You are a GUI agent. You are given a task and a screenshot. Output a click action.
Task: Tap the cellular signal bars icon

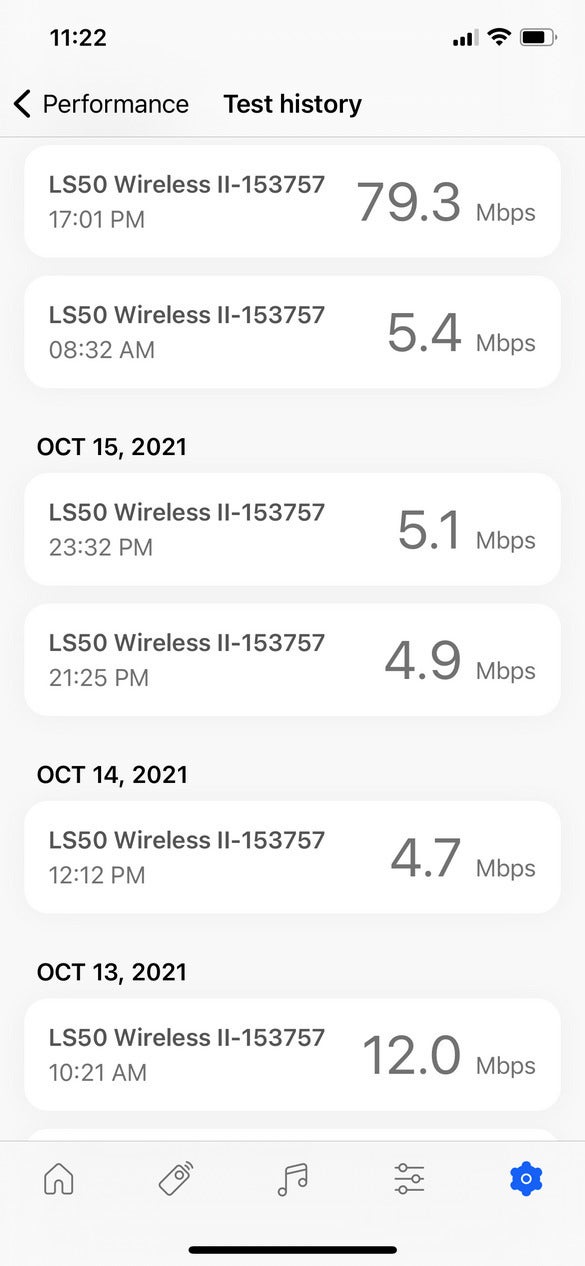(x=465, y=39)
